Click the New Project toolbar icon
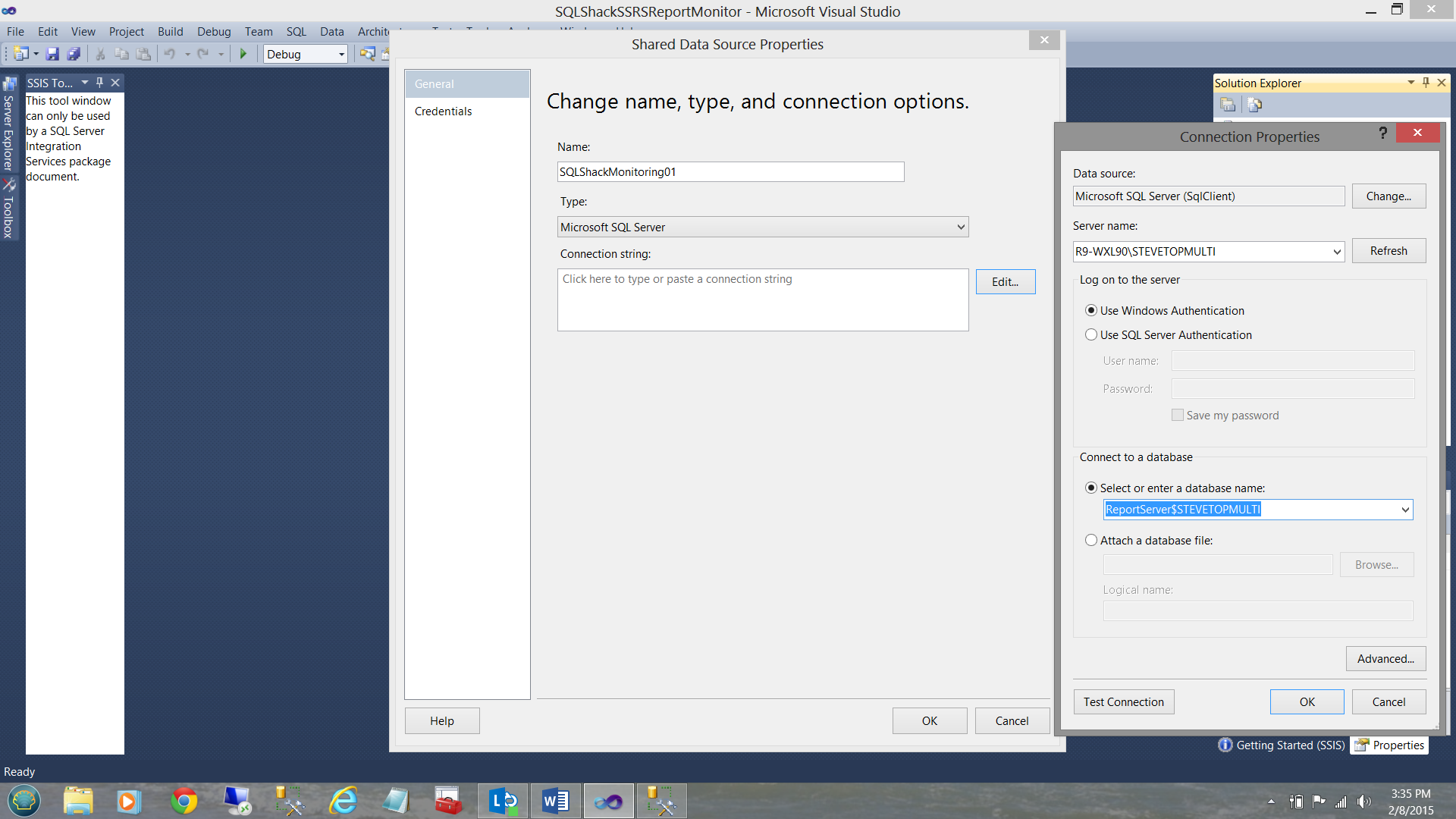 (20, 54)
